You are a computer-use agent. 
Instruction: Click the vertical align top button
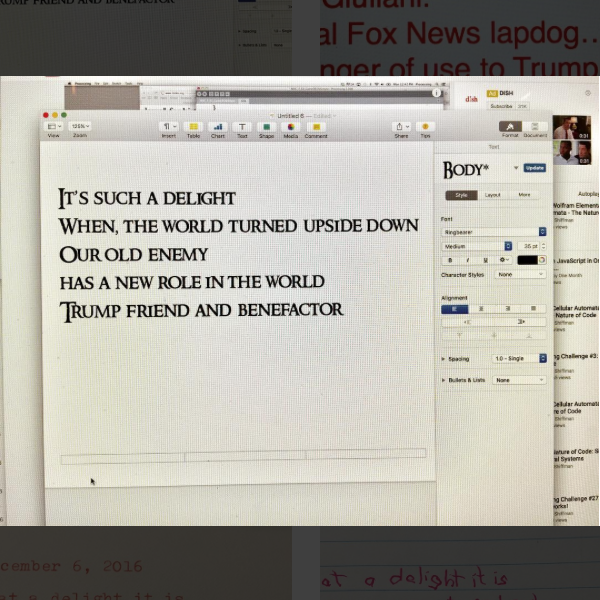(x=459, y=336)
